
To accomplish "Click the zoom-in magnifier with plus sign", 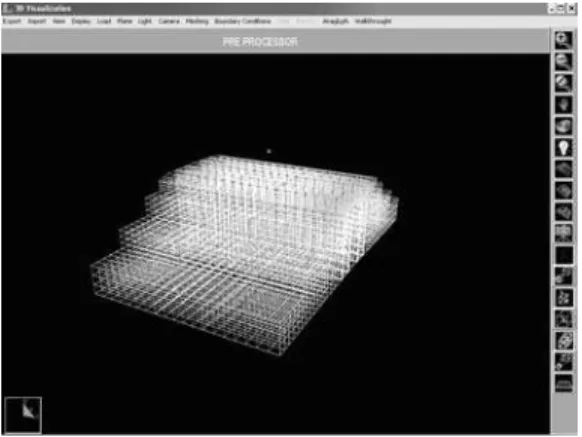I will [563, 40].
